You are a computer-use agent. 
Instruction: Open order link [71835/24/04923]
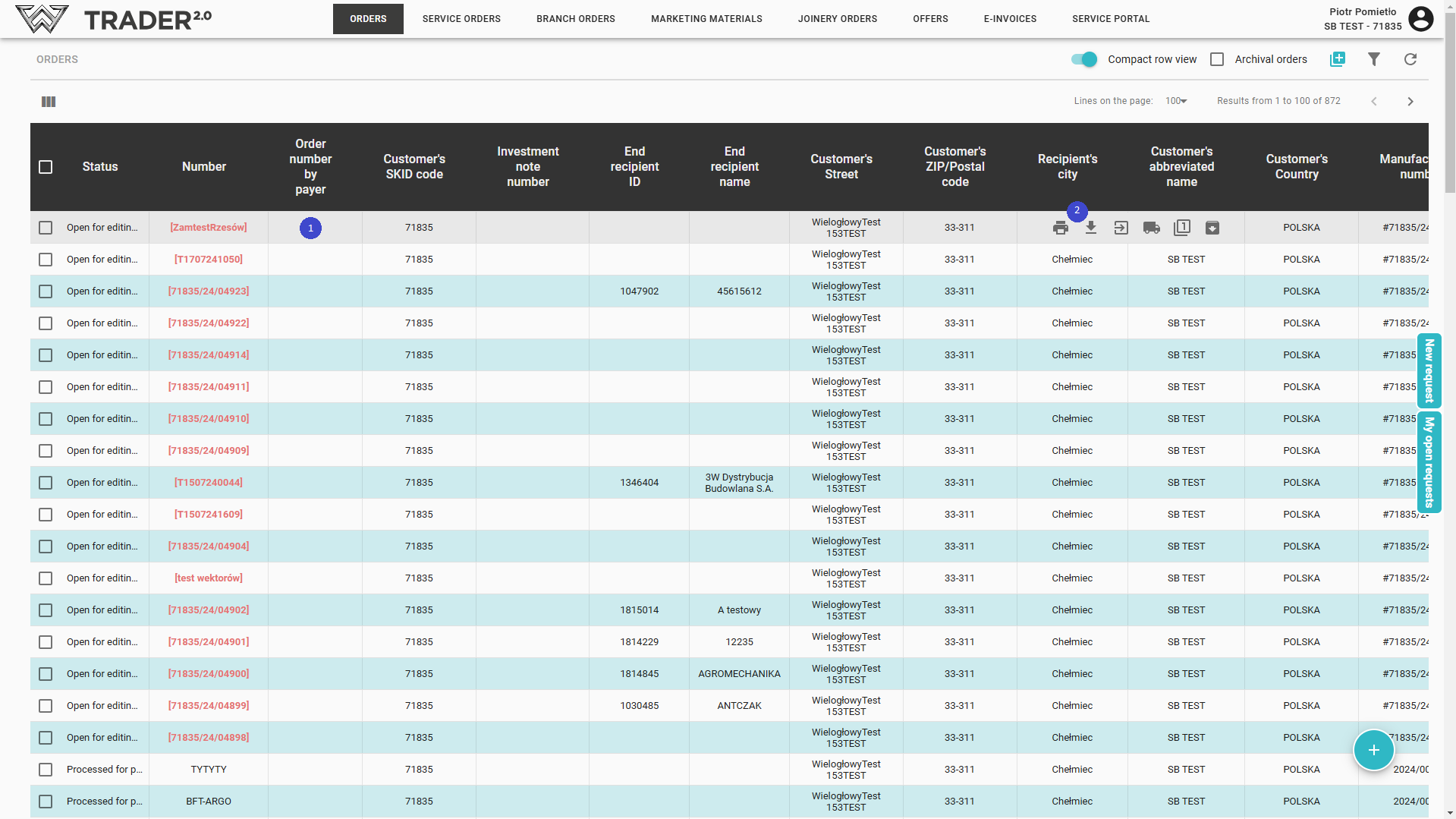[209, 291]
